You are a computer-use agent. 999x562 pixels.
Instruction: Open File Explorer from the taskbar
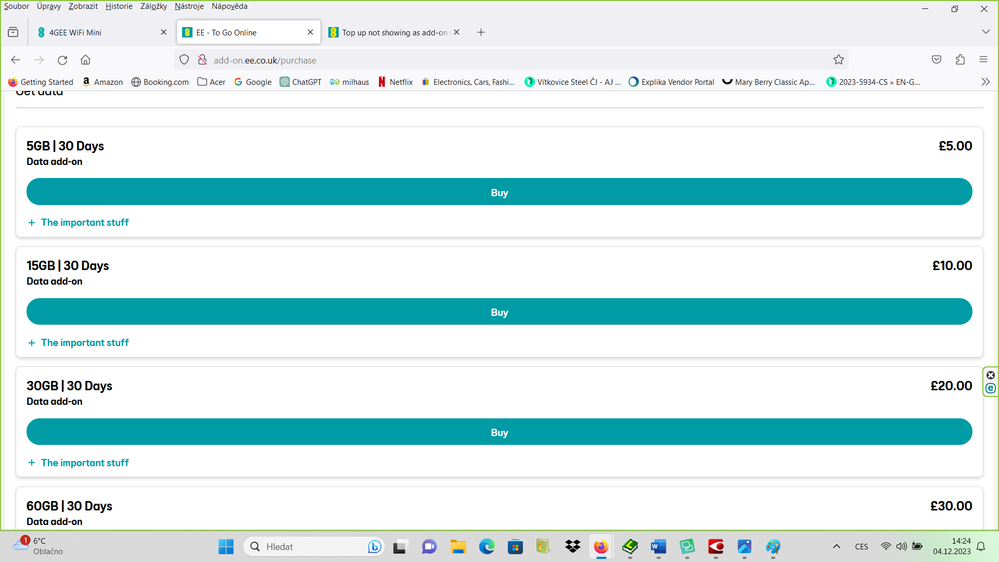458,546
